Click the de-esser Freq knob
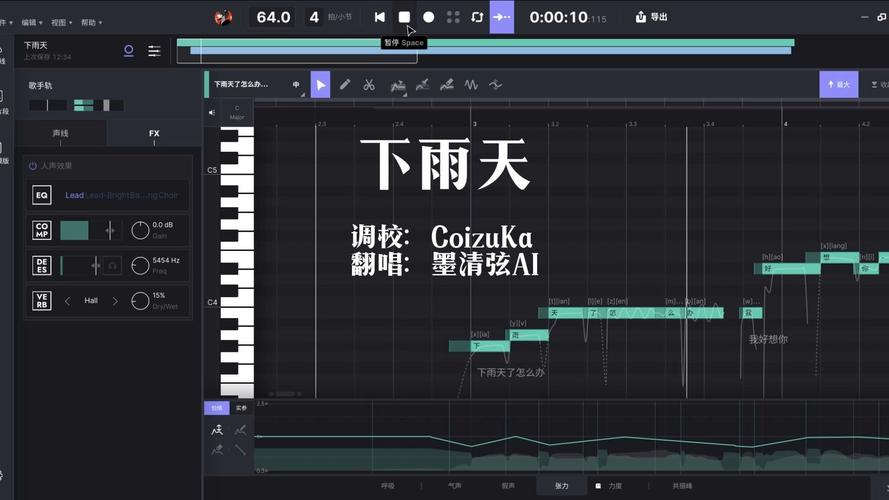The height and width of the screenshot is (500, 889). click(x=140, y=265)
